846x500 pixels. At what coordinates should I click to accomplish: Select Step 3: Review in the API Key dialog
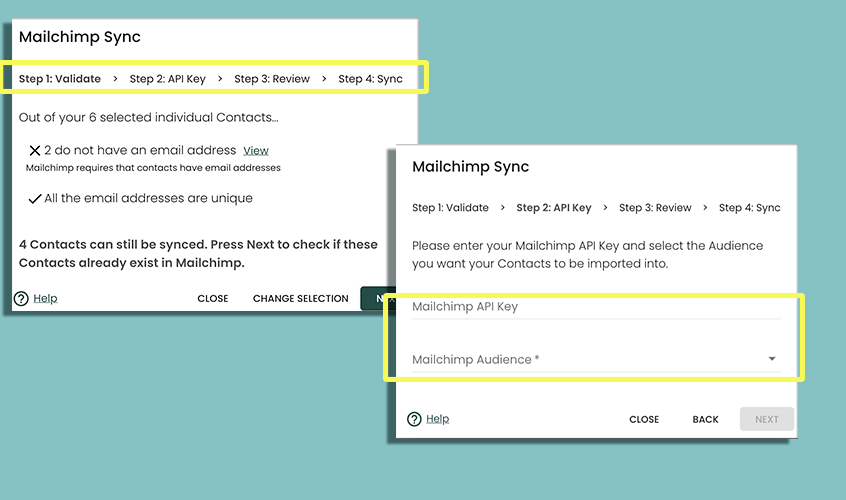[x=655, y=208]
